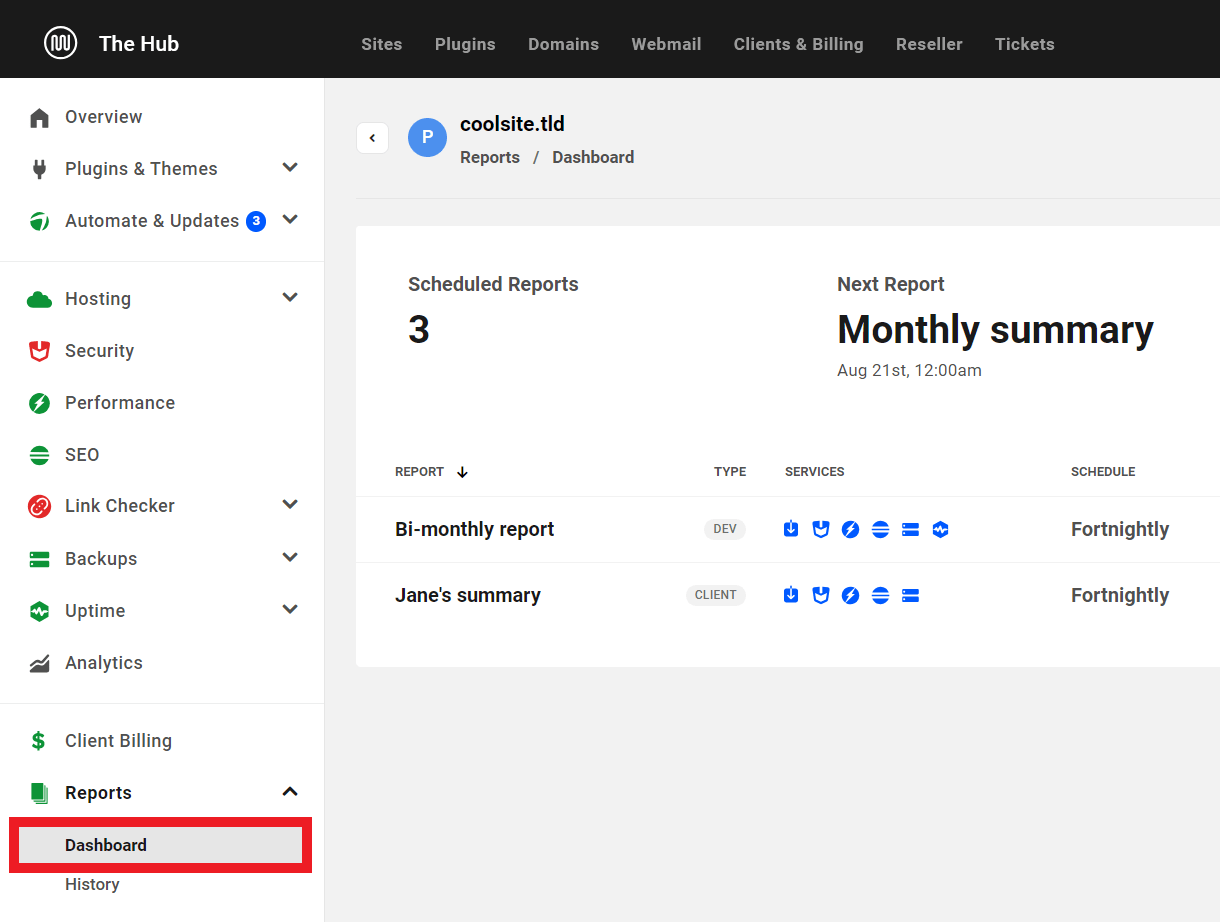This screenshot has height=922, width=1220.
Task: Open Analytics via its chart icon
Action: 39,663
